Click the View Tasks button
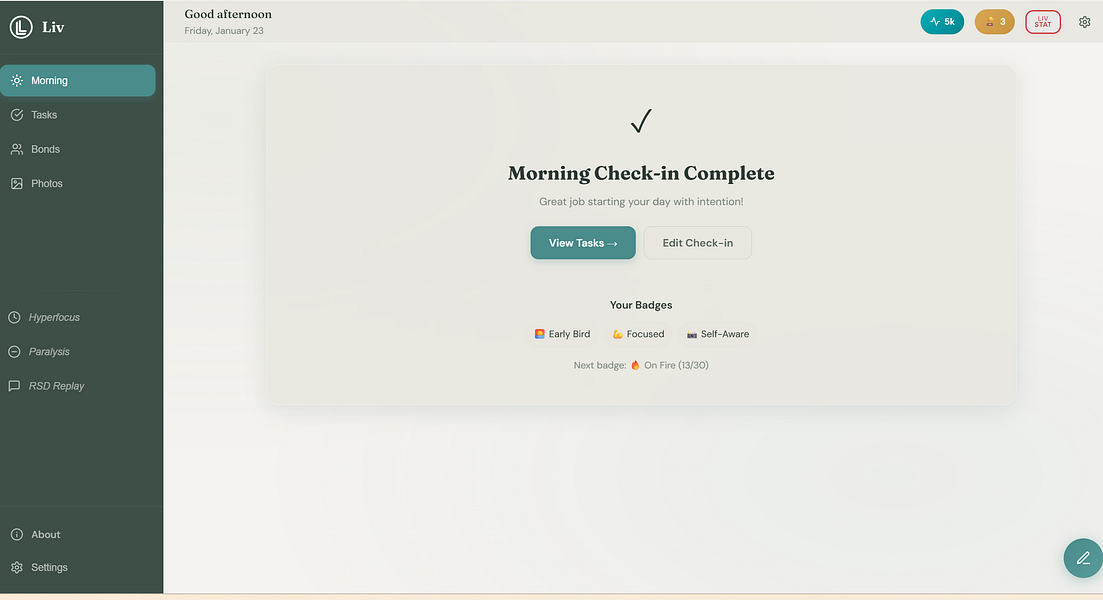 (583, 243)
